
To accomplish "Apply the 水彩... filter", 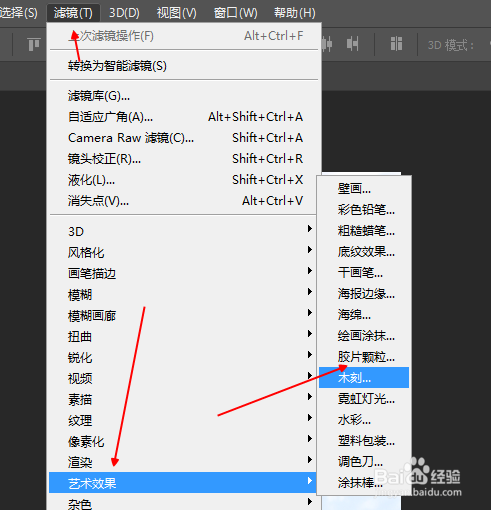I will tap(364, 420).
